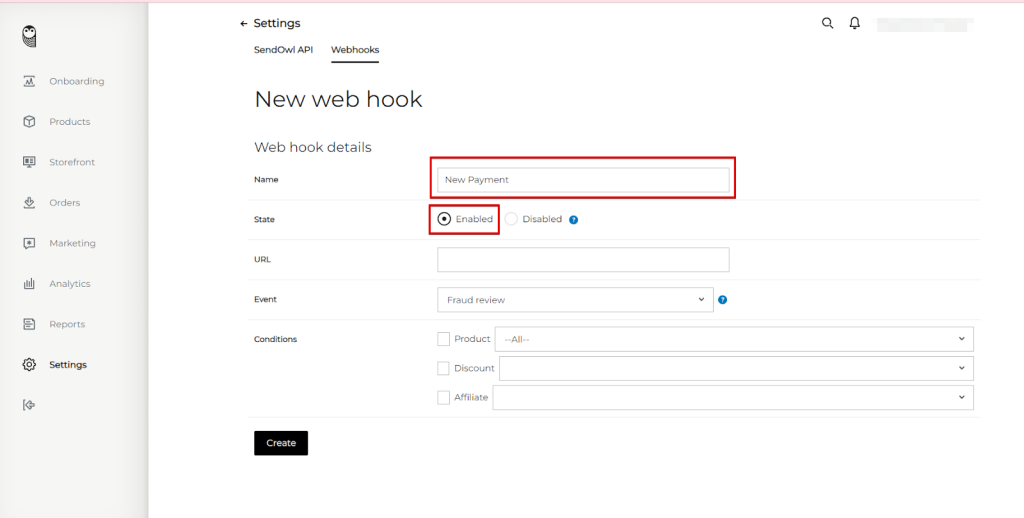Screen dimensions: 1024x518
Task: Click the black Create button
Action: (x=281, y=443)
